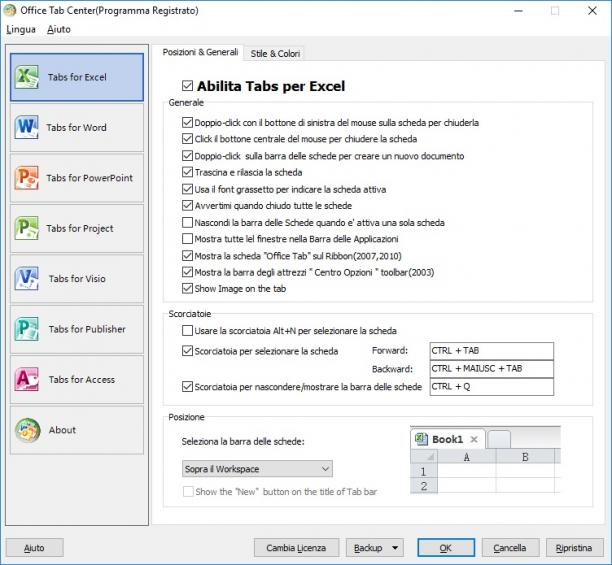
Task: Toggle Abilita Tabs per Excel checkbox
Action: pos(187,85)
